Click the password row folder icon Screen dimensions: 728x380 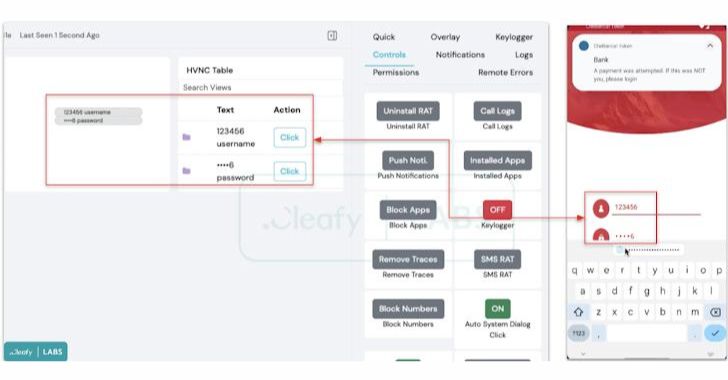click(187, 171)
